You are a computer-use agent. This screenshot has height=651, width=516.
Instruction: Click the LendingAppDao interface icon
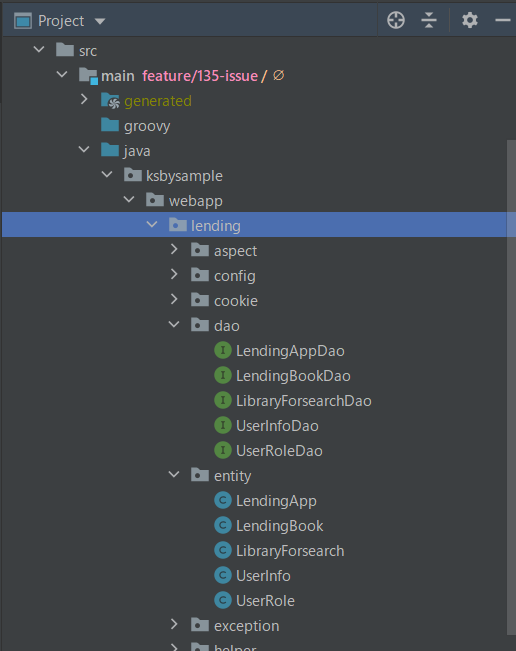[223, 350]
